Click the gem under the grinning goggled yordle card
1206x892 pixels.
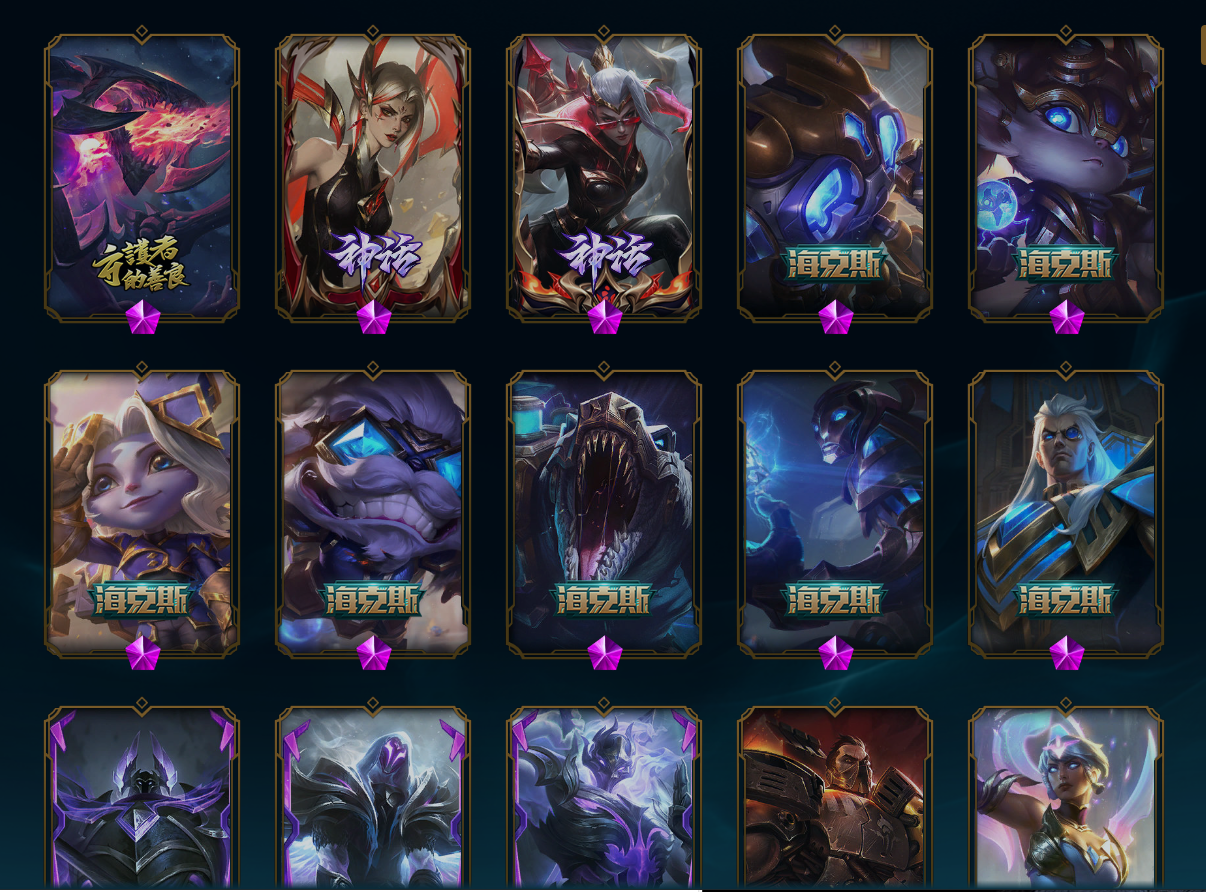tap(373, 654)
